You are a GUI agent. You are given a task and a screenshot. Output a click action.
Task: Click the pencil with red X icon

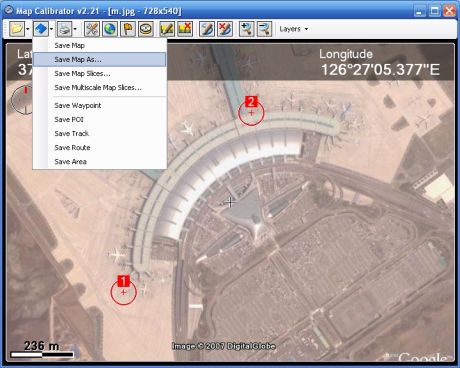click(225, 29)
